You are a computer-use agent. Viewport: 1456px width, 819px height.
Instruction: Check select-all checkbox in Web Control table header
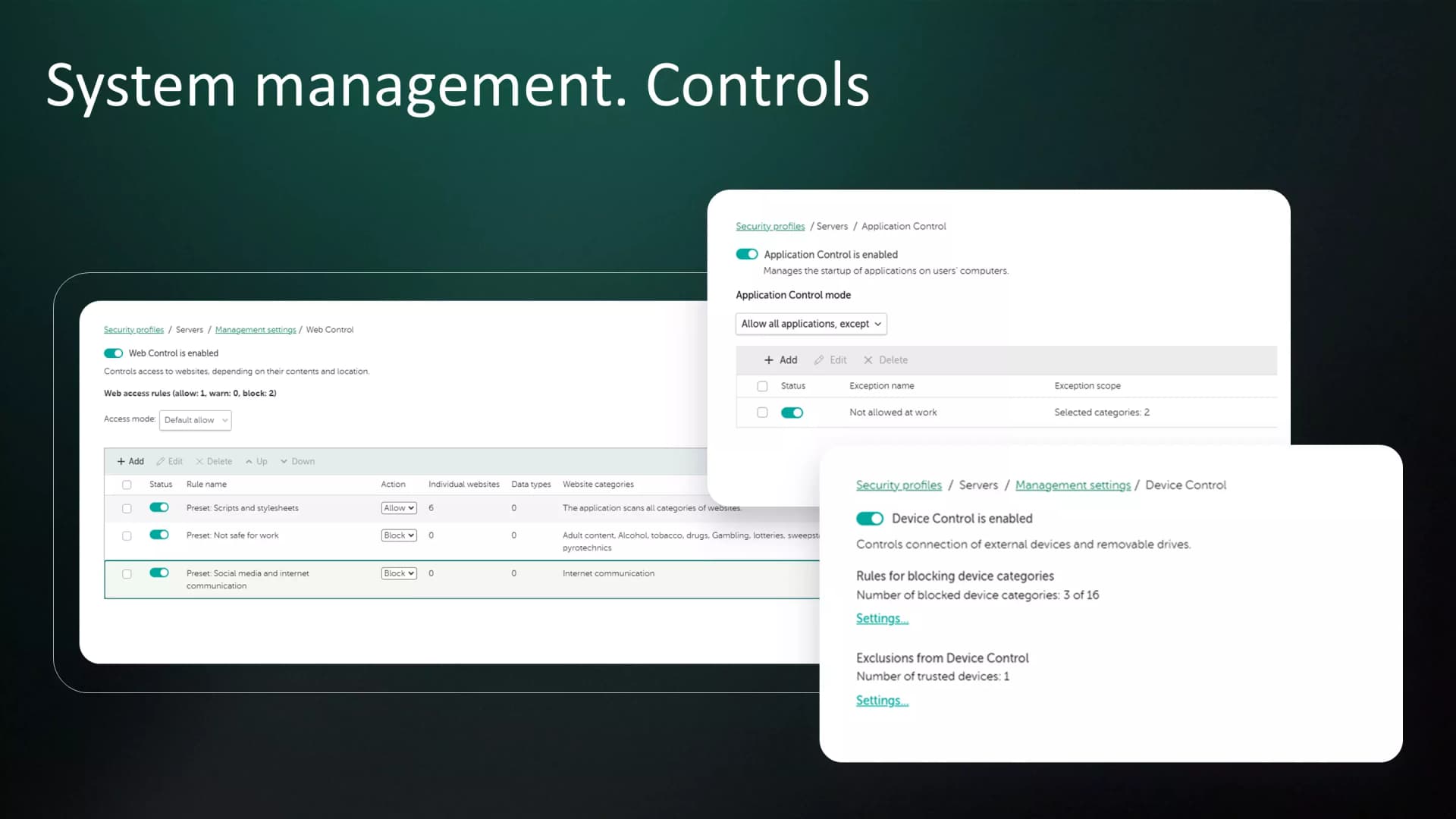pos(127,485)
